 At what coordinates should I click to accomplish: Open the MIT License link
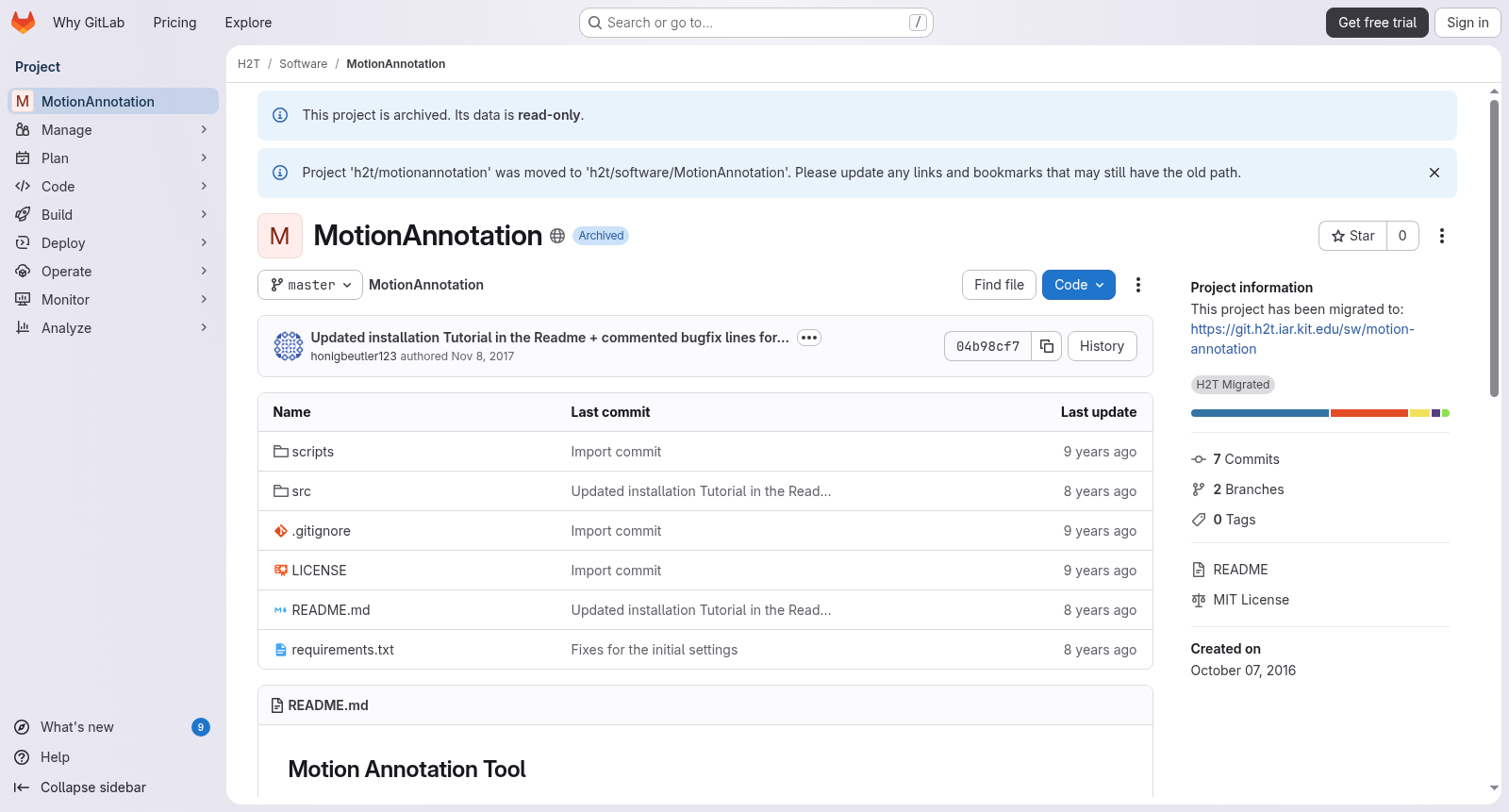pyautogui.click(x=1240, y=600)
